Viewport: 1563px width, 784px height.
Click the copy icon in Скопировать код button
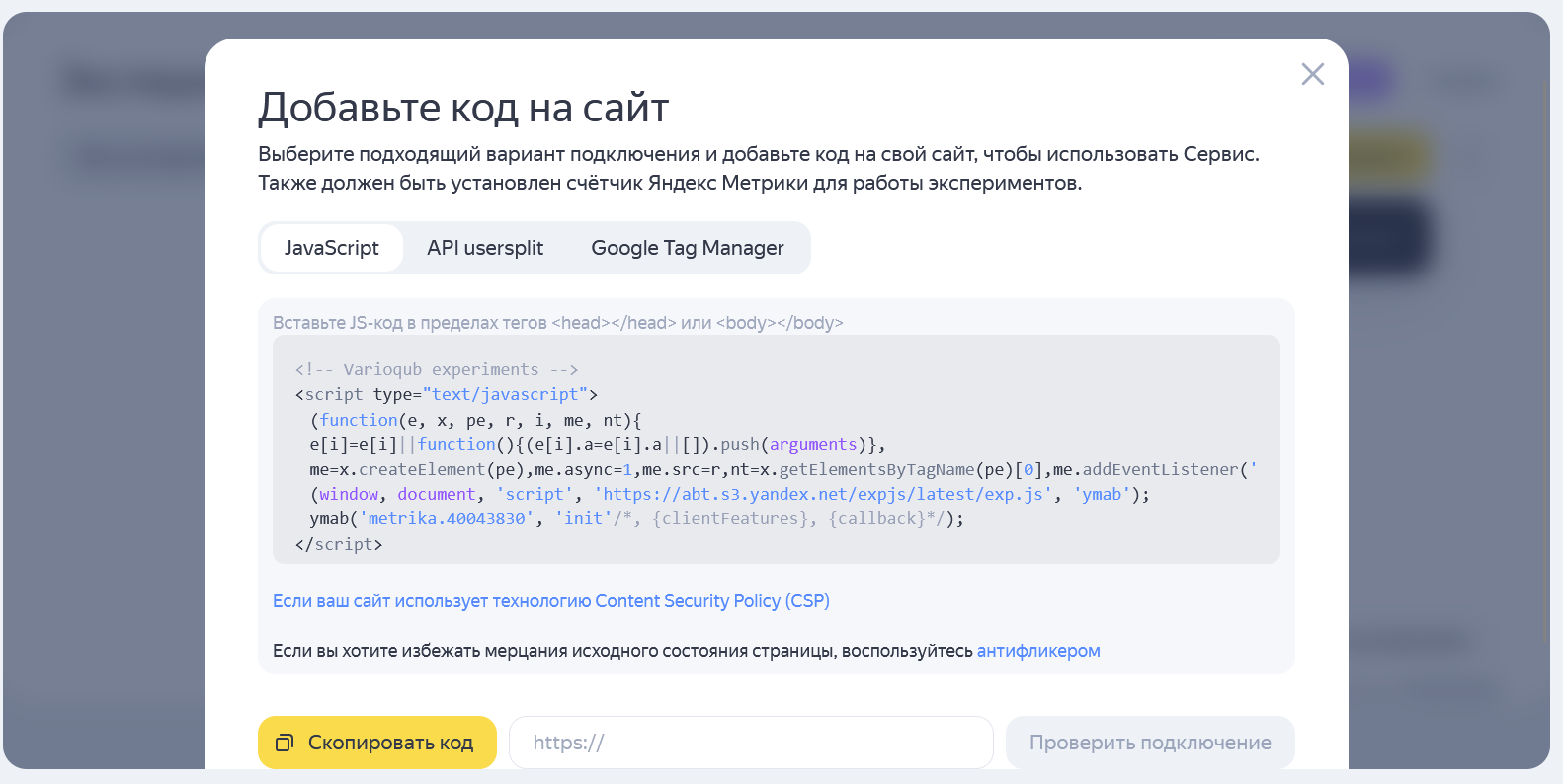tap(285, 743)
